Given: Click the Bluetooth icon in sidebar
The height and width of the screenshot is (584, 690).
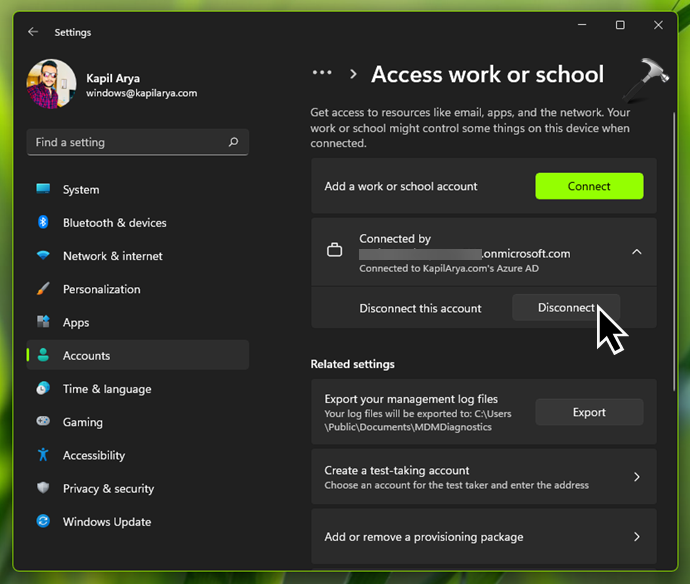Looking at the screenshot, I should (43, 222).
